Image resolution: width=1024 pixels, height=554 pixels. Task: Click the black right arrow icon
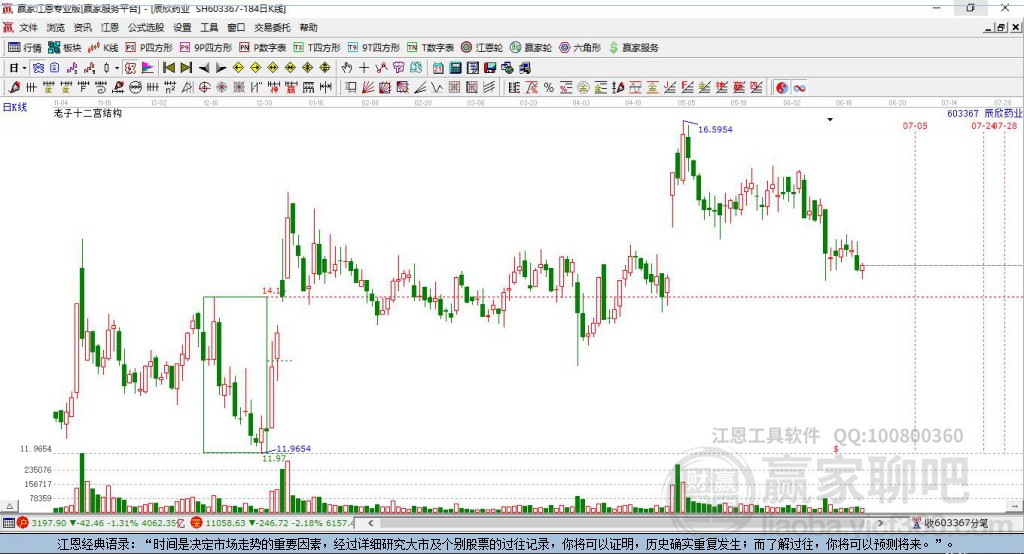(221, 68)
